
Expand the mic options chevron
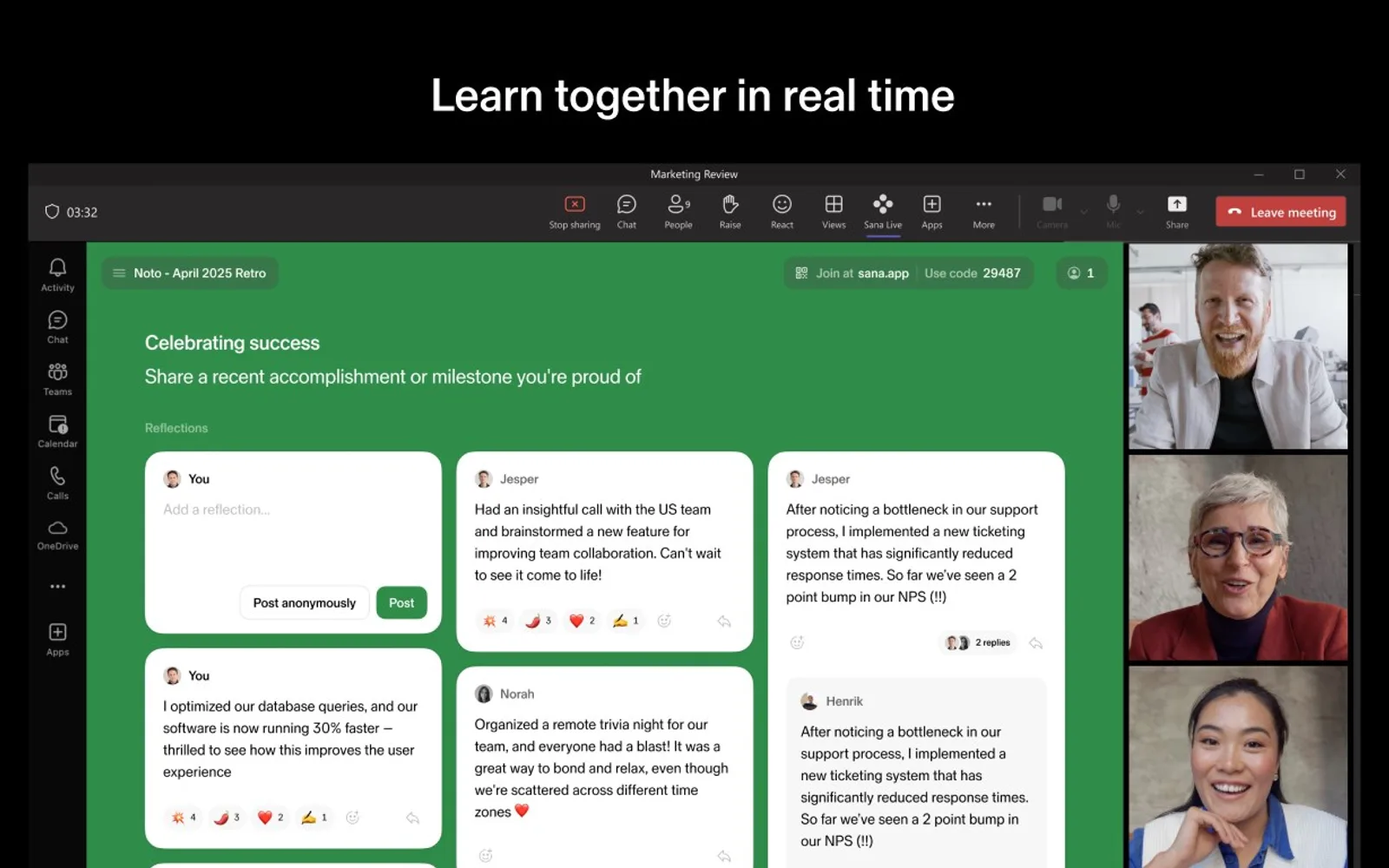(x=1140, y=212)
